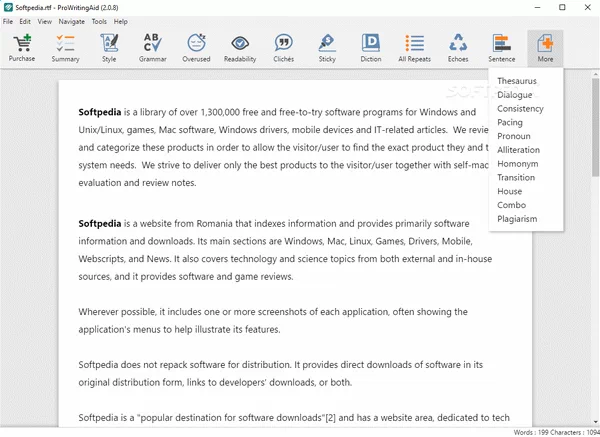Run the Grammar check
Screen dimensions: 600x437
(153, 48)
